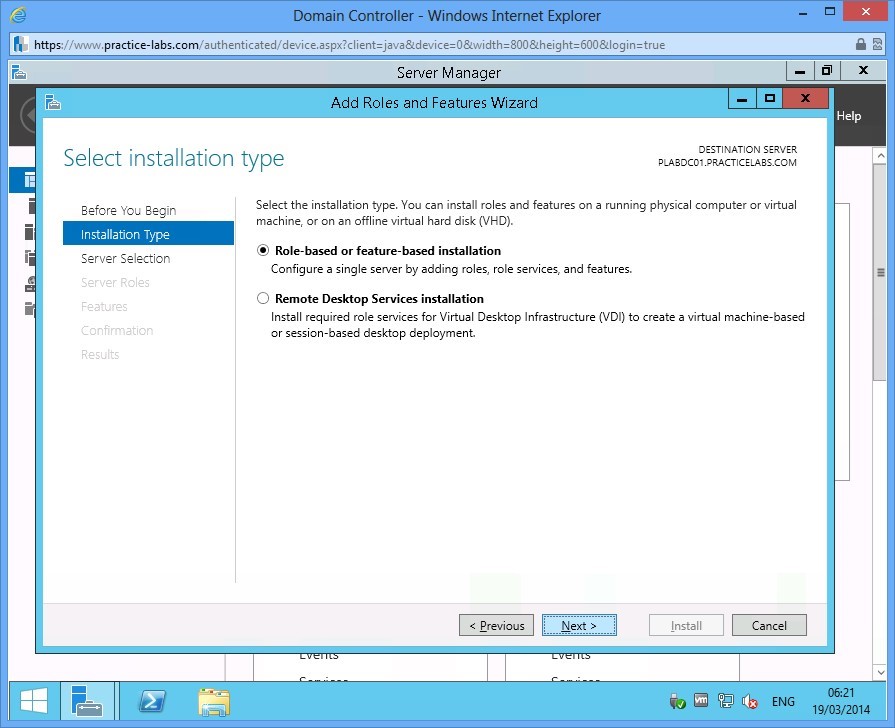
Task: Click the Add Roles wizard title bar icon
Action: click(x=53, y=102)
